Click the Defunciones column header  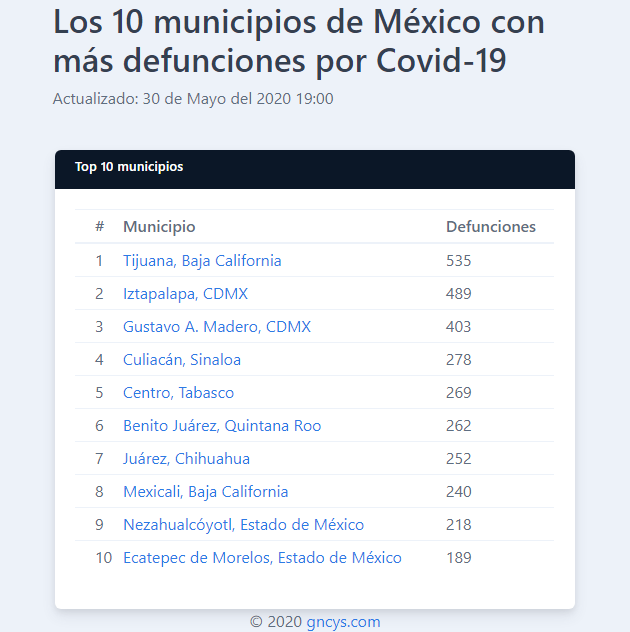pyautogui.click(x=491, y=227)
